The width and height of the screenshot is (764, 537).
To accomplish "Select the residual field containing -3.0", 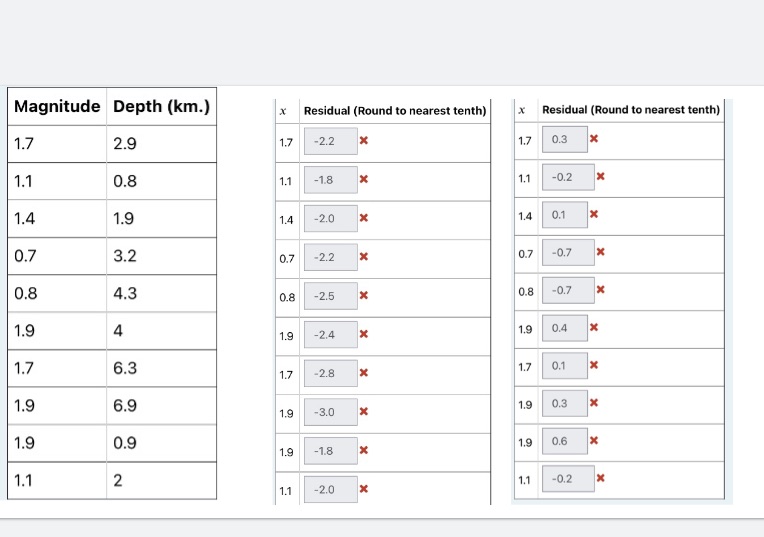I will point(331,412).
